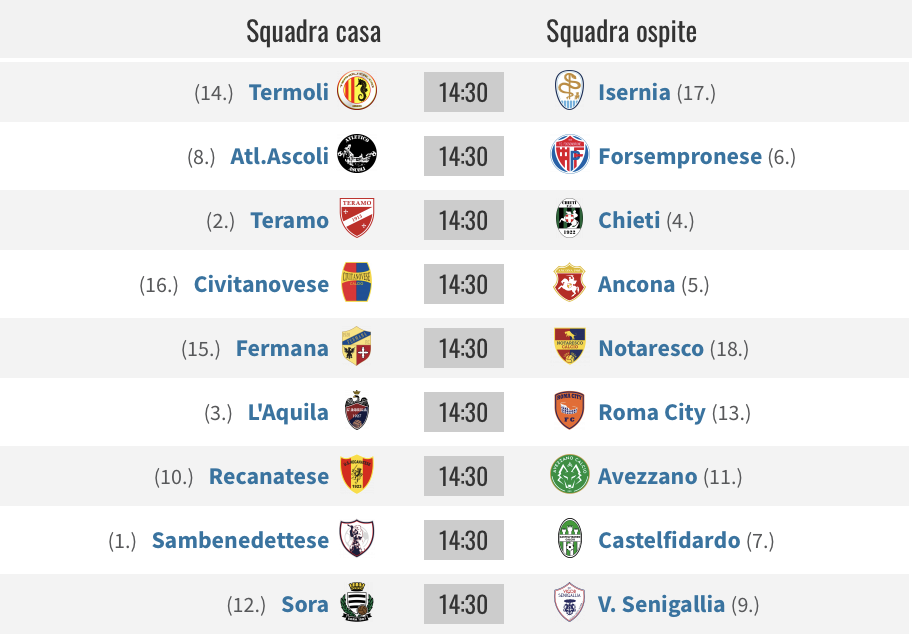
Task: Open the Sambenedettese team link
Action: click(240, 541)
